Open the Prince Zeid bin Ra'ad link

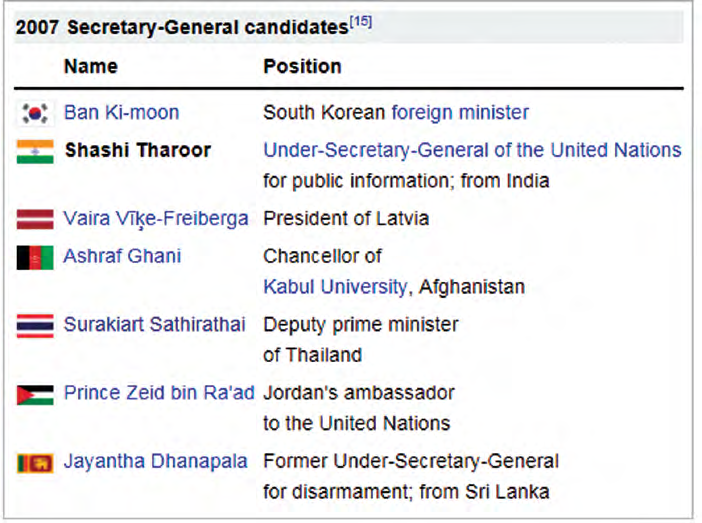tap(159, 392)
